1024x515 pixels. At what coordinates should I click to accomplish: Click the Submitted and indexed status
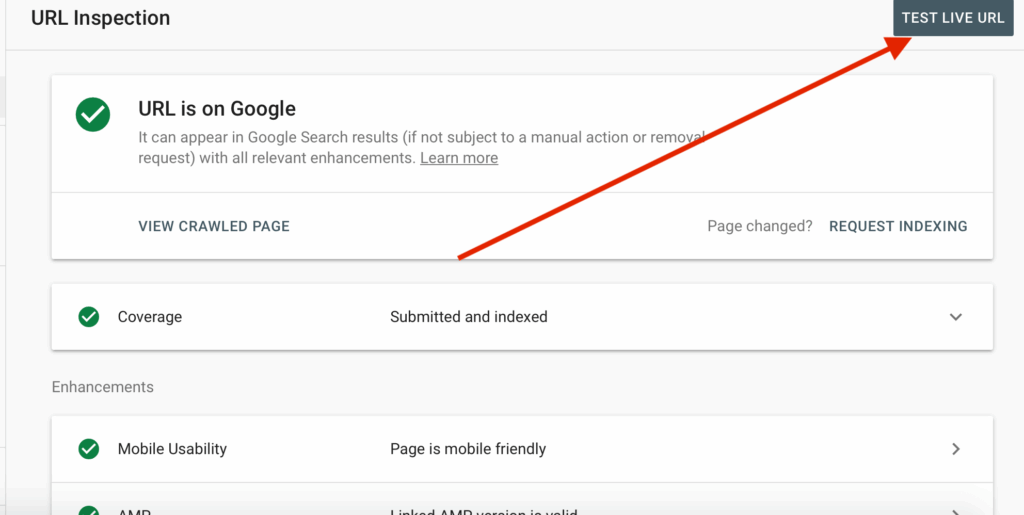[469, 317]
